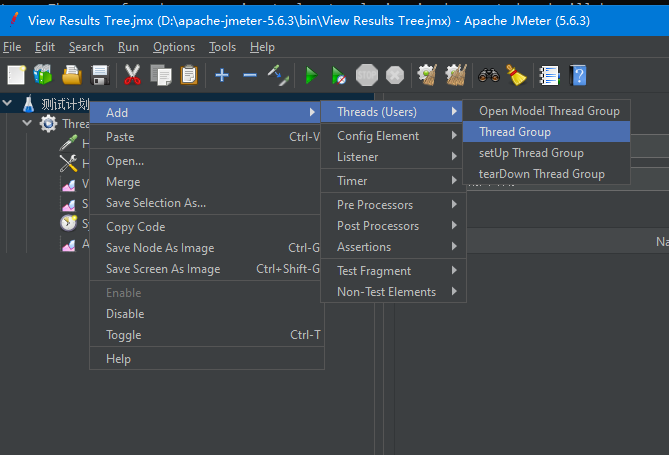Expand Post Processors submenu

(393, 226)
